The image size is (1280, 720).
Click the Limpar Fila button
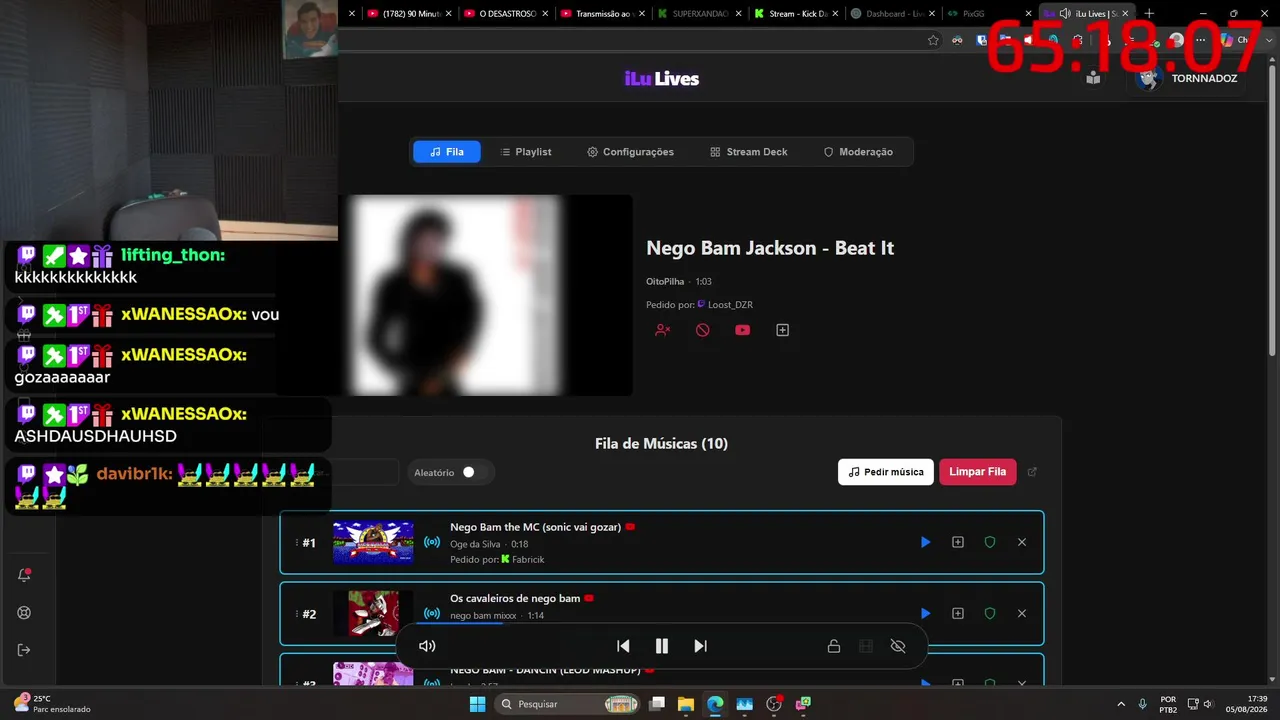coord(978,472)
